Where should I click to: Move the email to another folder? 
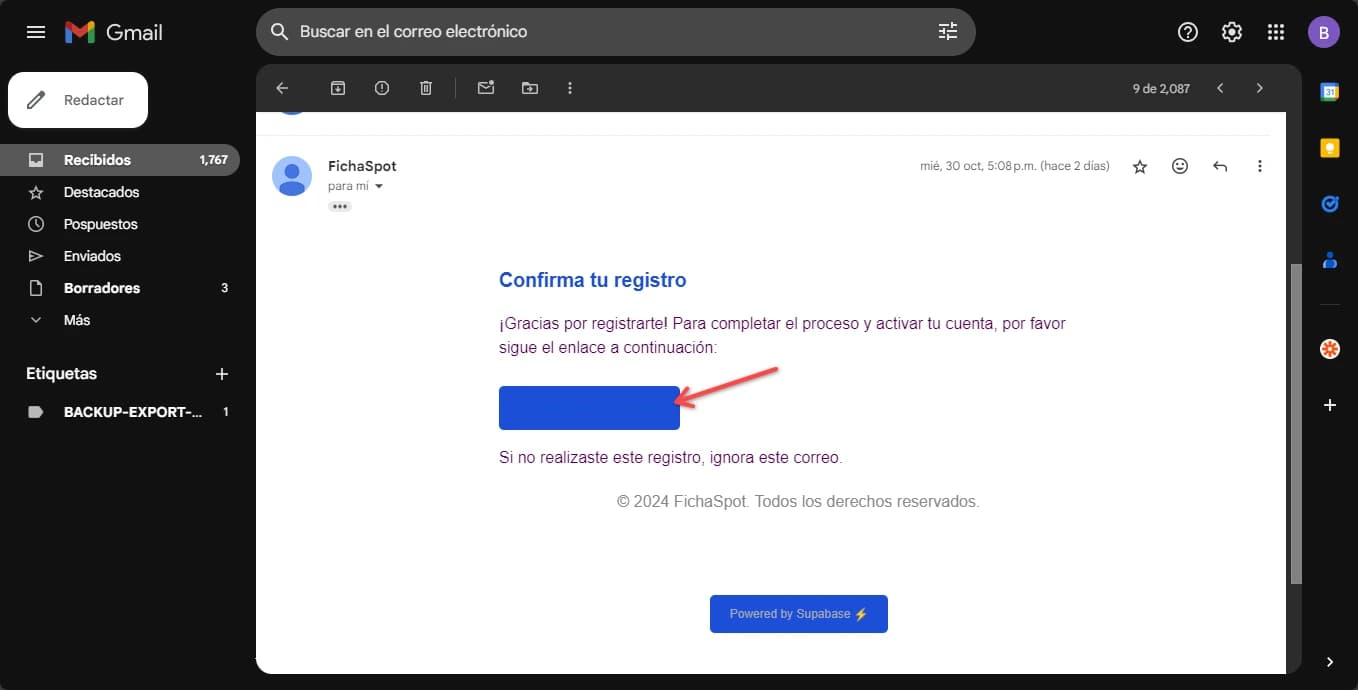[x=530, y=87]
